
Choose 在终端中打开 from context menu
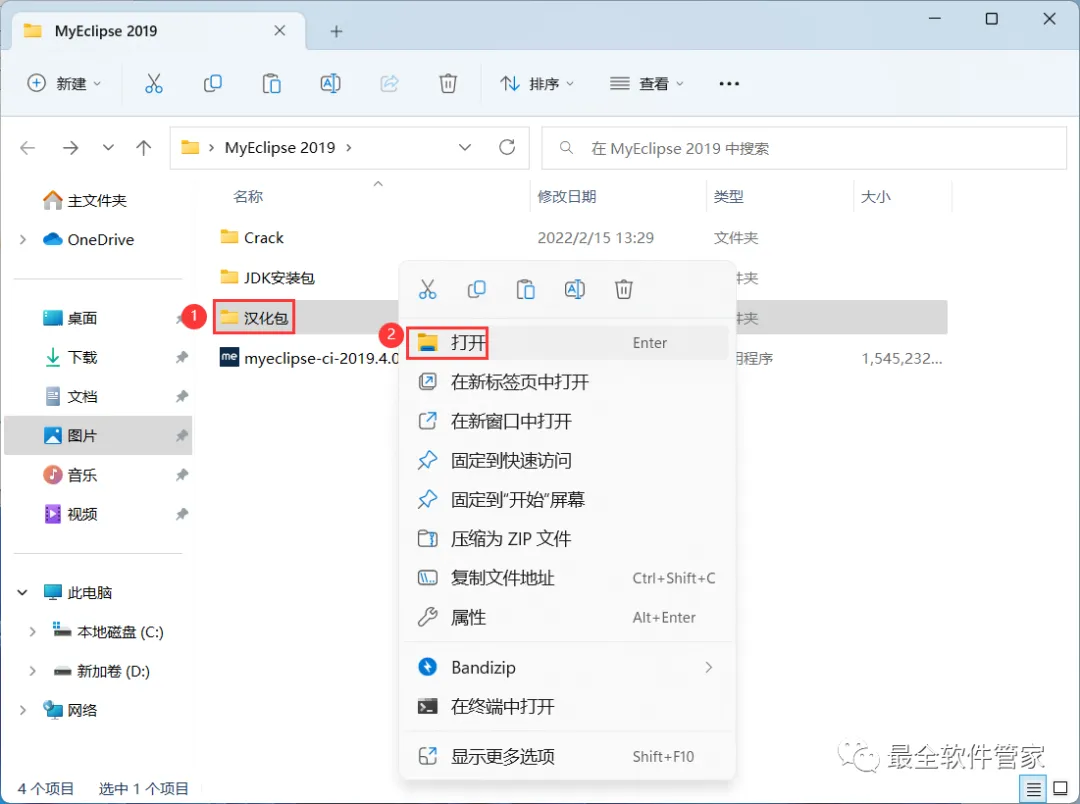[567, 706]
